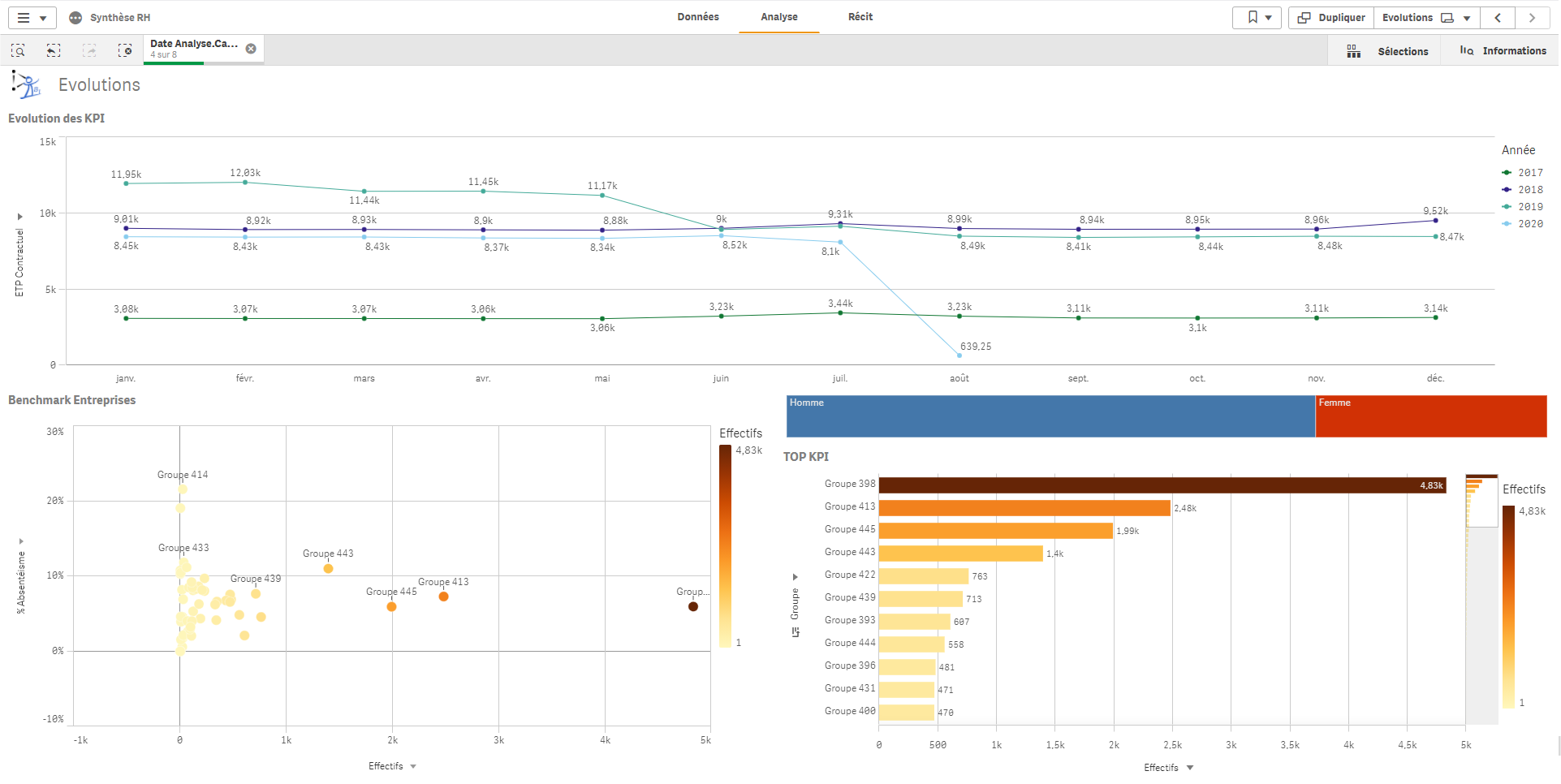Image resolution: width=1561 pixels, height=784 pixels.
Task: Open the bookmarks dropdown
Action: [1257, 18]
